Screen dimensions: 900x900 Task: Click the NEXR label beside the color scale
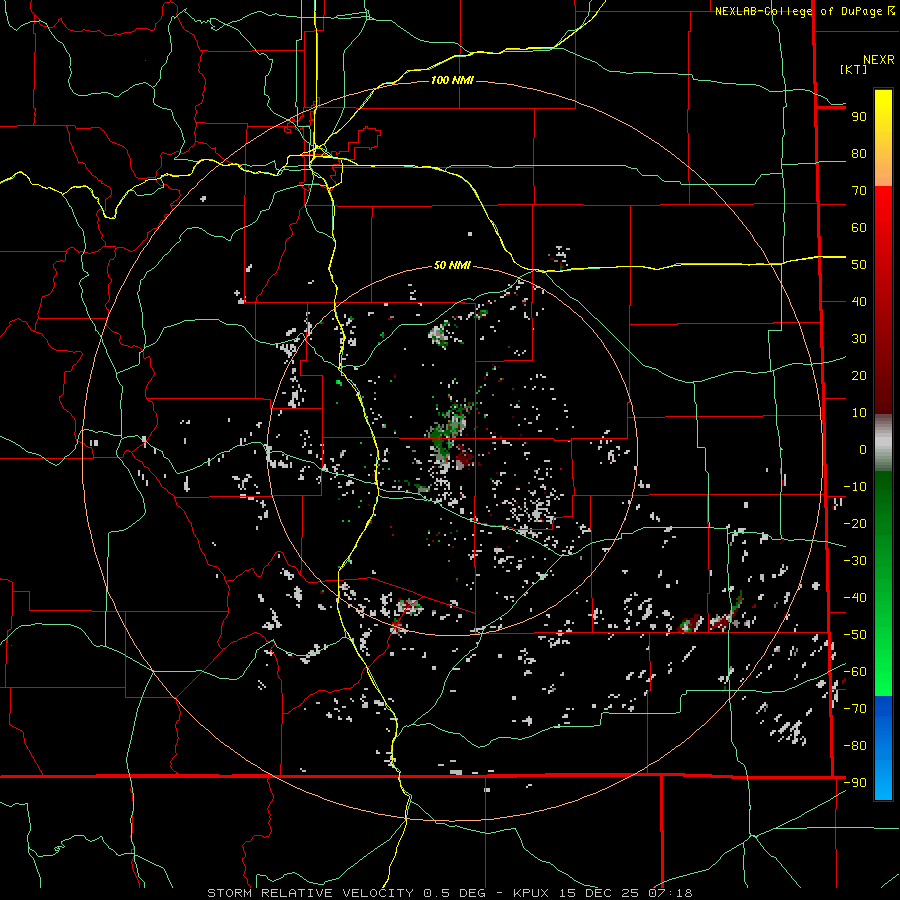(879, 60)
